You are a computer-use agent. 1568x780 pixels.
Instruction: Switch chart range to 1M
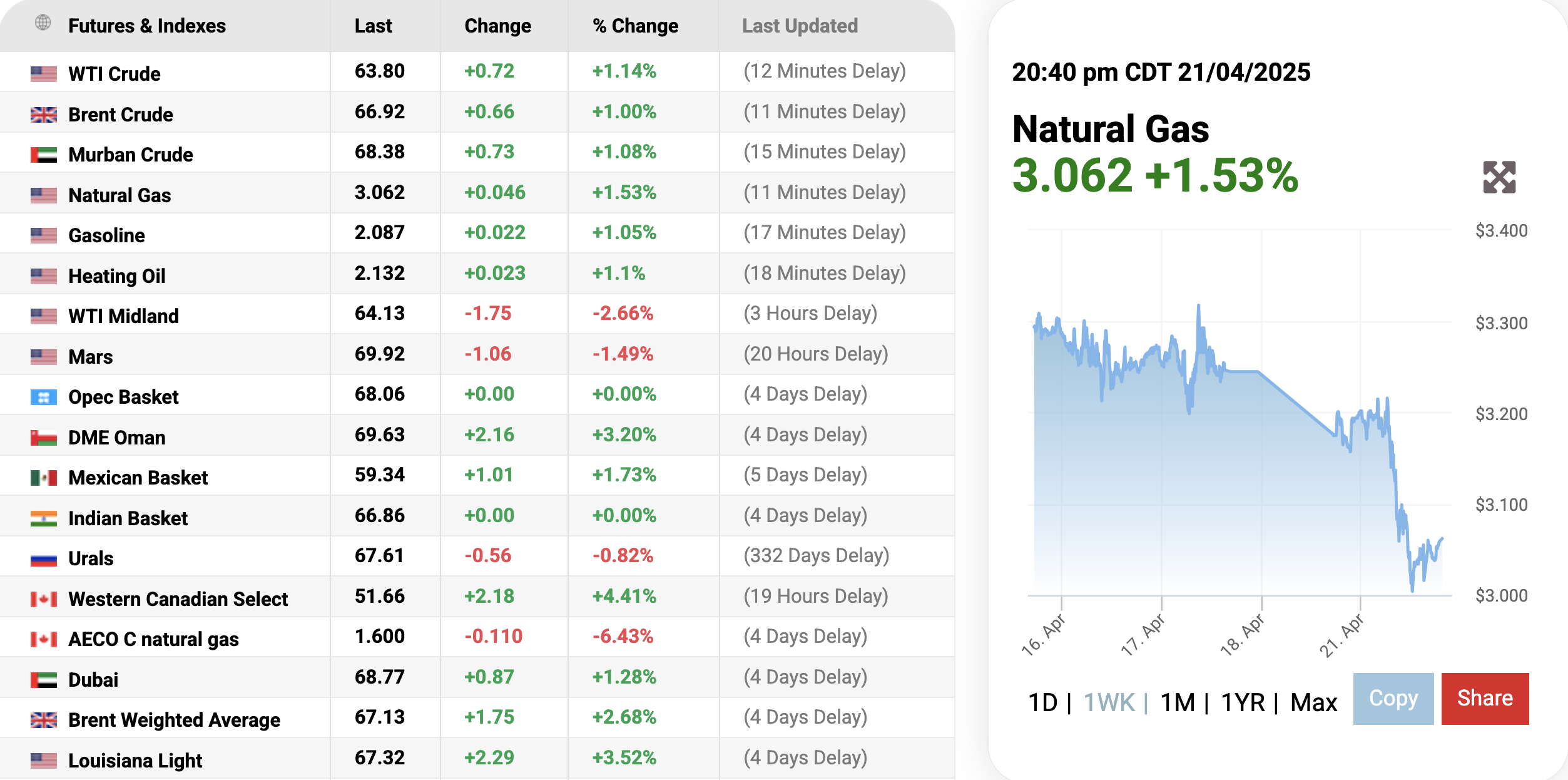1178,702
